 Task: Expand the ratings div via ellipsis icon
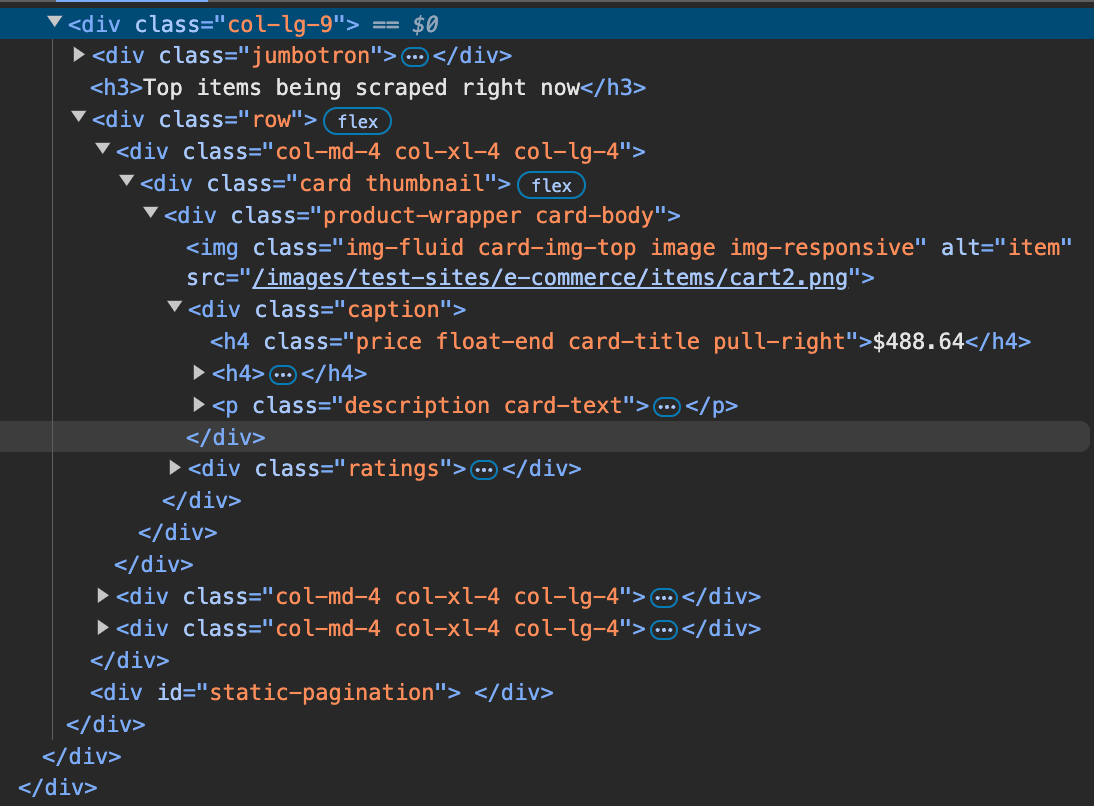483,469
